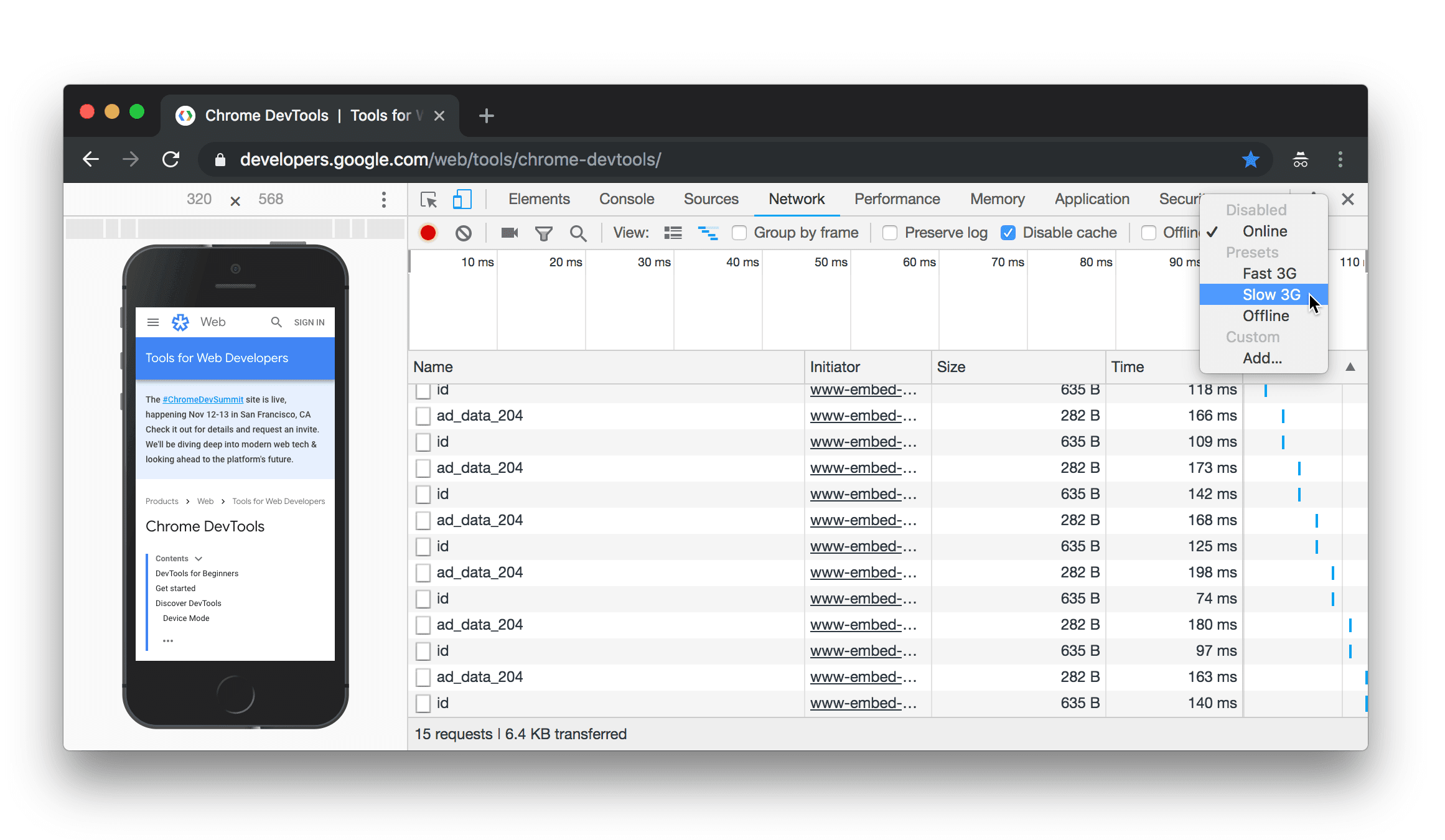Click the record button in Network panel
This screenshot has width=1445, height=840.
point(428,232)
